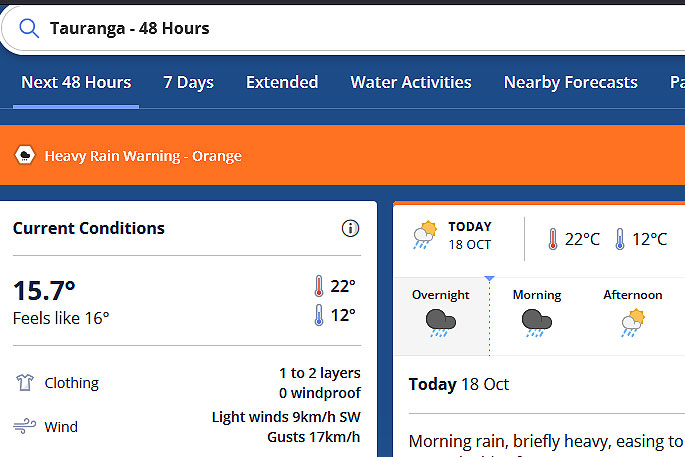685x457 pixels.
Task: Click the Tauranga search input field
Action: tap(345, 29)
